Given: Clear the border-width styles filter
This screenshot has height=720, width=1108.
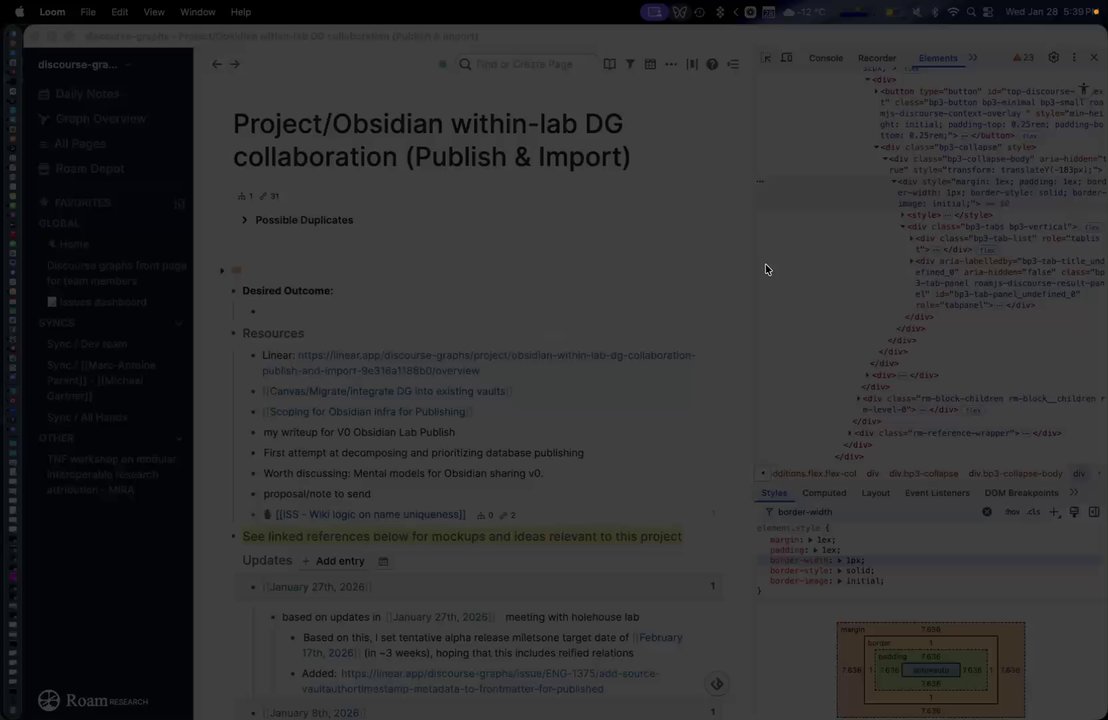Looking at the screenshot, I should coord(986,512).
